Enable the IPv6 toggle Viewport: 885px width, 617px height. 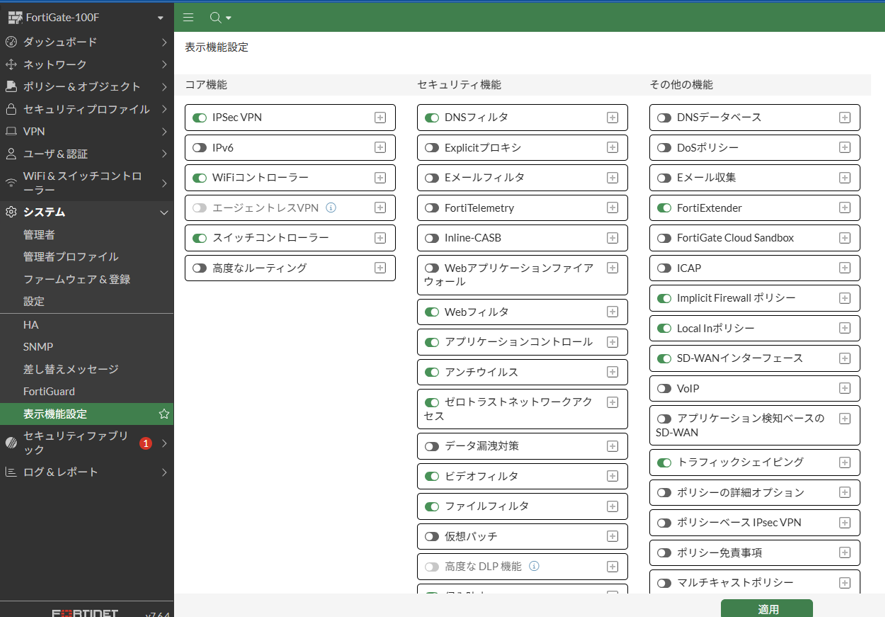(x=199, y=147)
